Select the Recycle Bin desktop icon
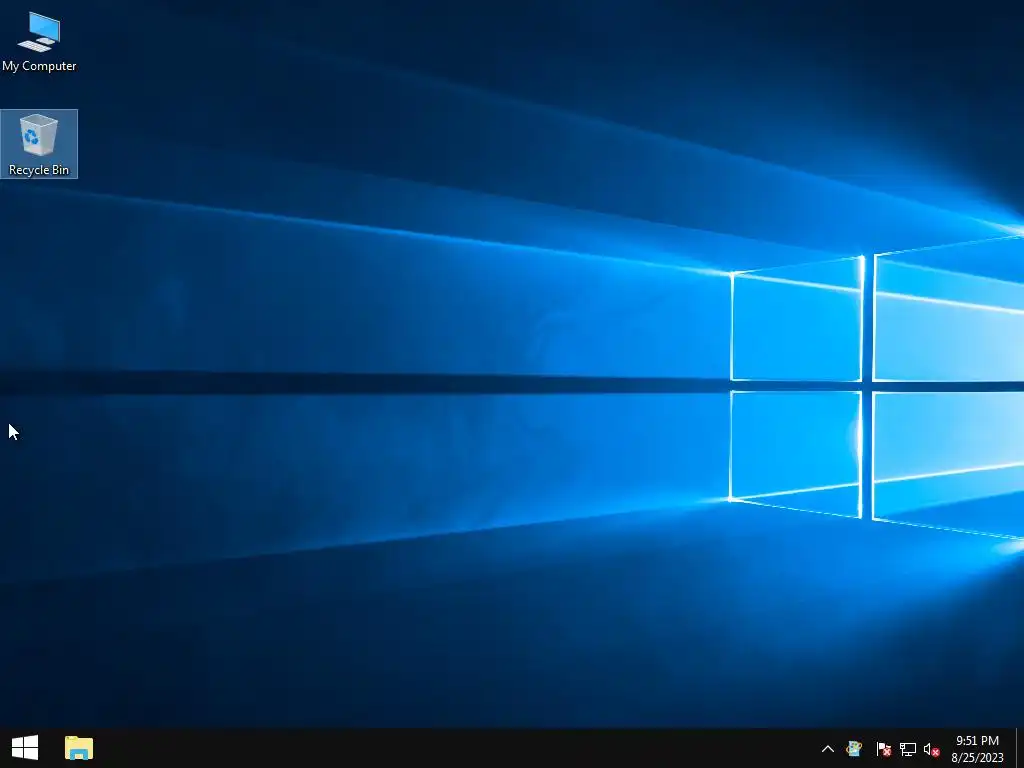This screenshot has width=1024, height=768. pos(39,144)
